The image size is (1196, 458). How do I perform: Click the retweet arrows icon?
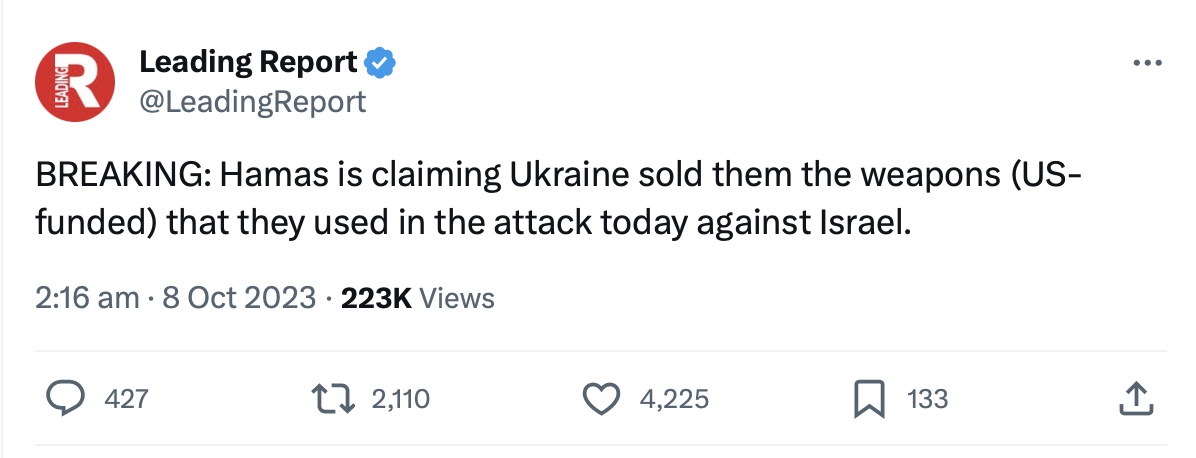tap(334, 398)
